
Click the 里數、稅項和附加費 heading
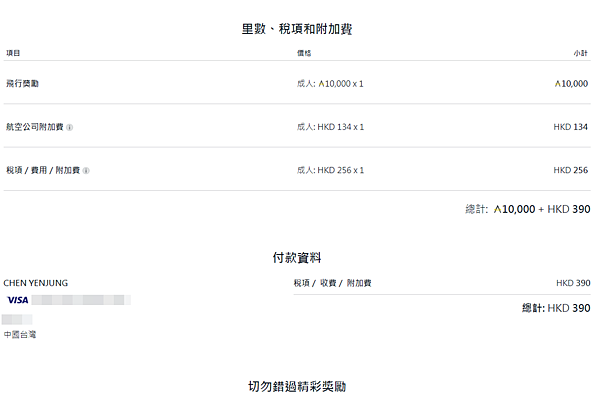[297, 29]
